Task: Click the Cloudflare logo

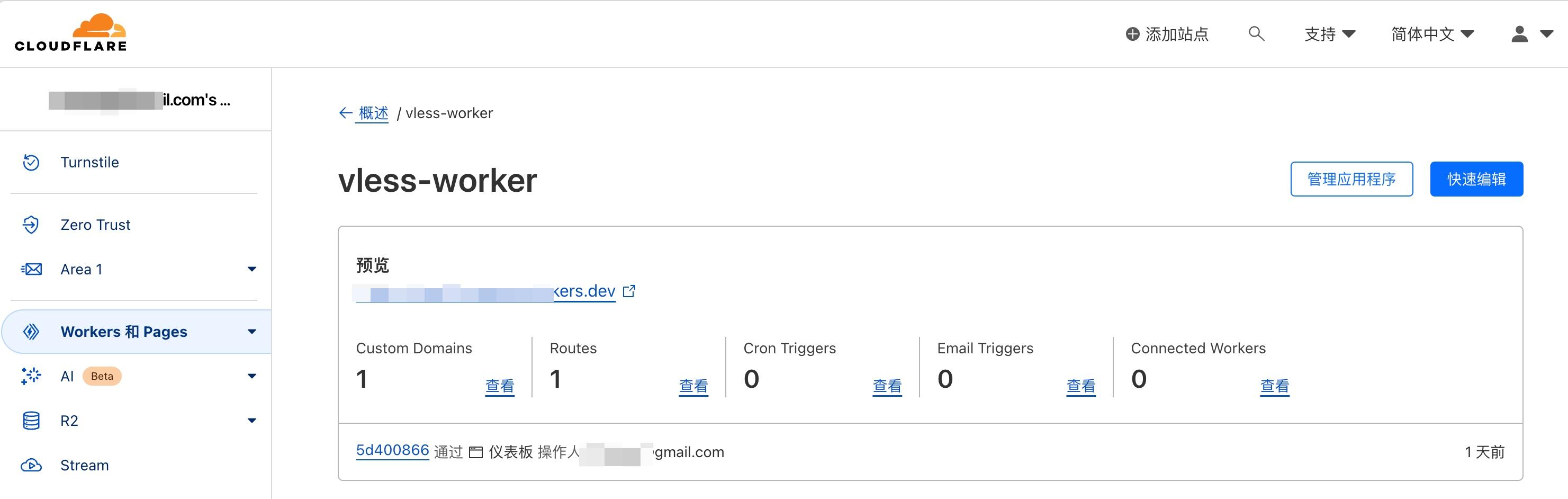Action: pos(70,32)
